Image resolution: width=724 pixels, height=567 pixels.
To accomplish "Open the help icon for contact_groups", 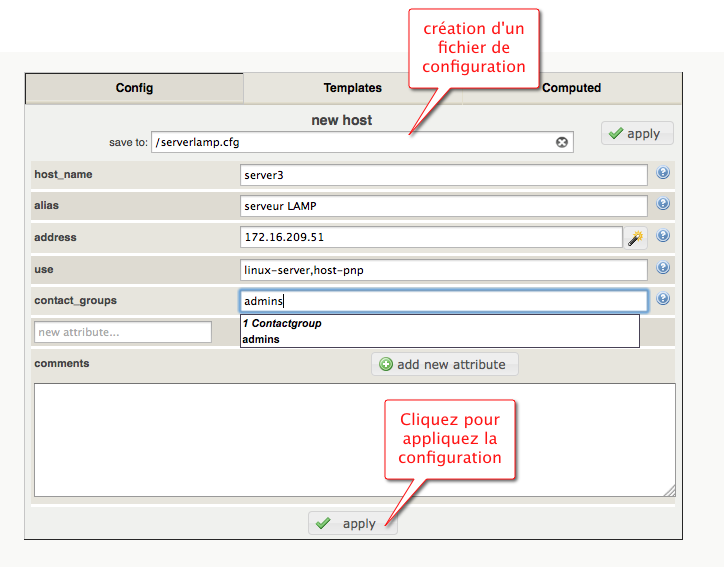I will [x=662, y=299].
